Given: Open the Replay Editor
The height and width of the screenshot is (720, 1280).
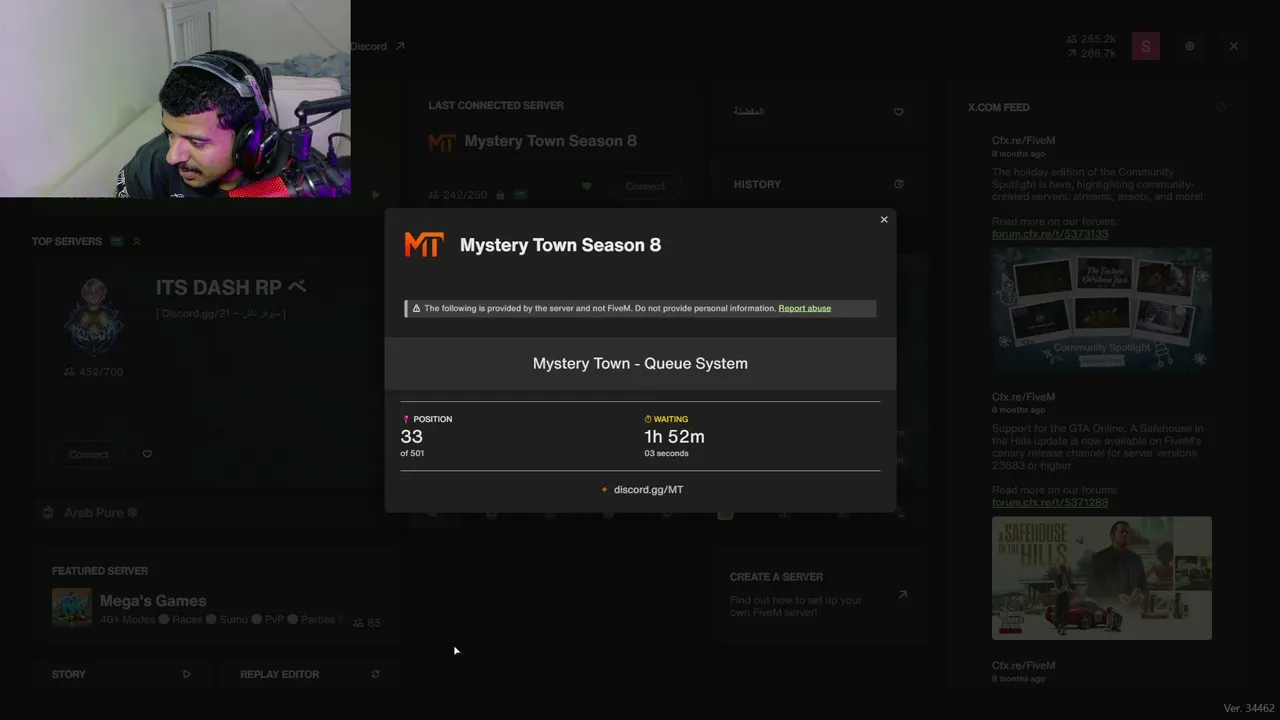Looking at the screenshot, I should point(280,674).
